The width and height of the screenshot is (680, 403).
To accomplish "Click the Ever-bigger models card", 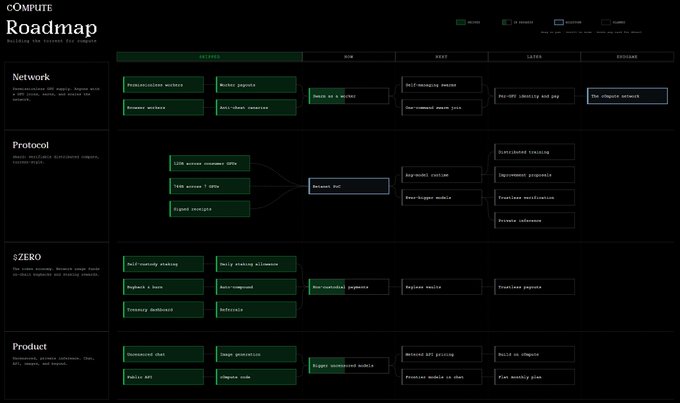I will click(442, 197).
